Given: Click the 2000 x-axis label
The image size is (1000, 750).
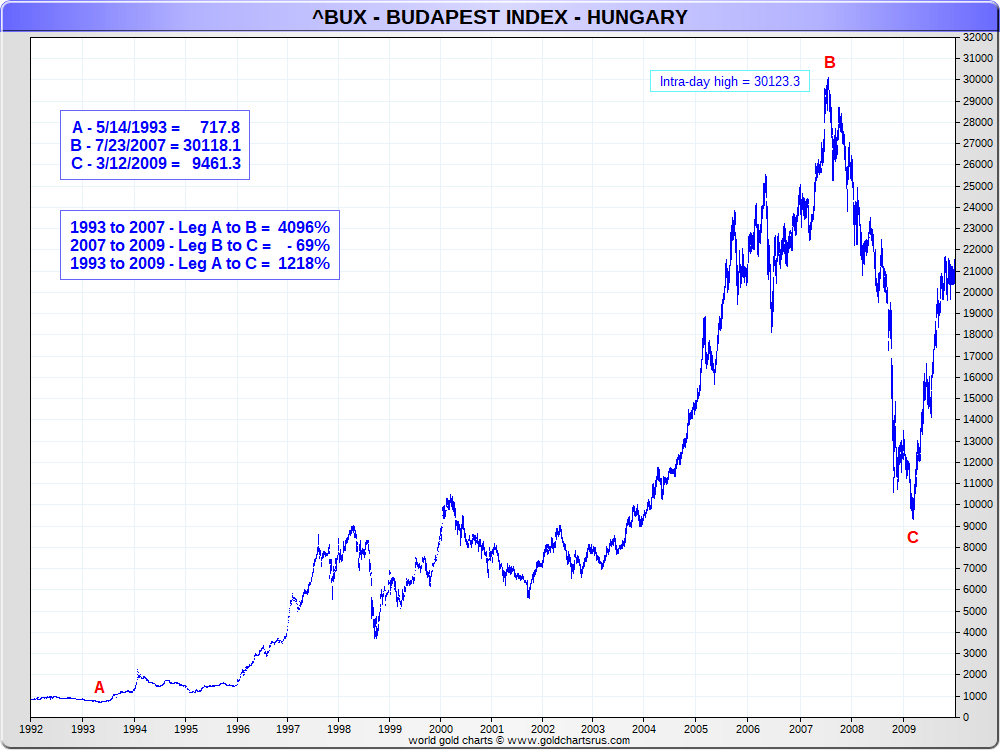Looking at the screenshot, I should tap(441, 728).
